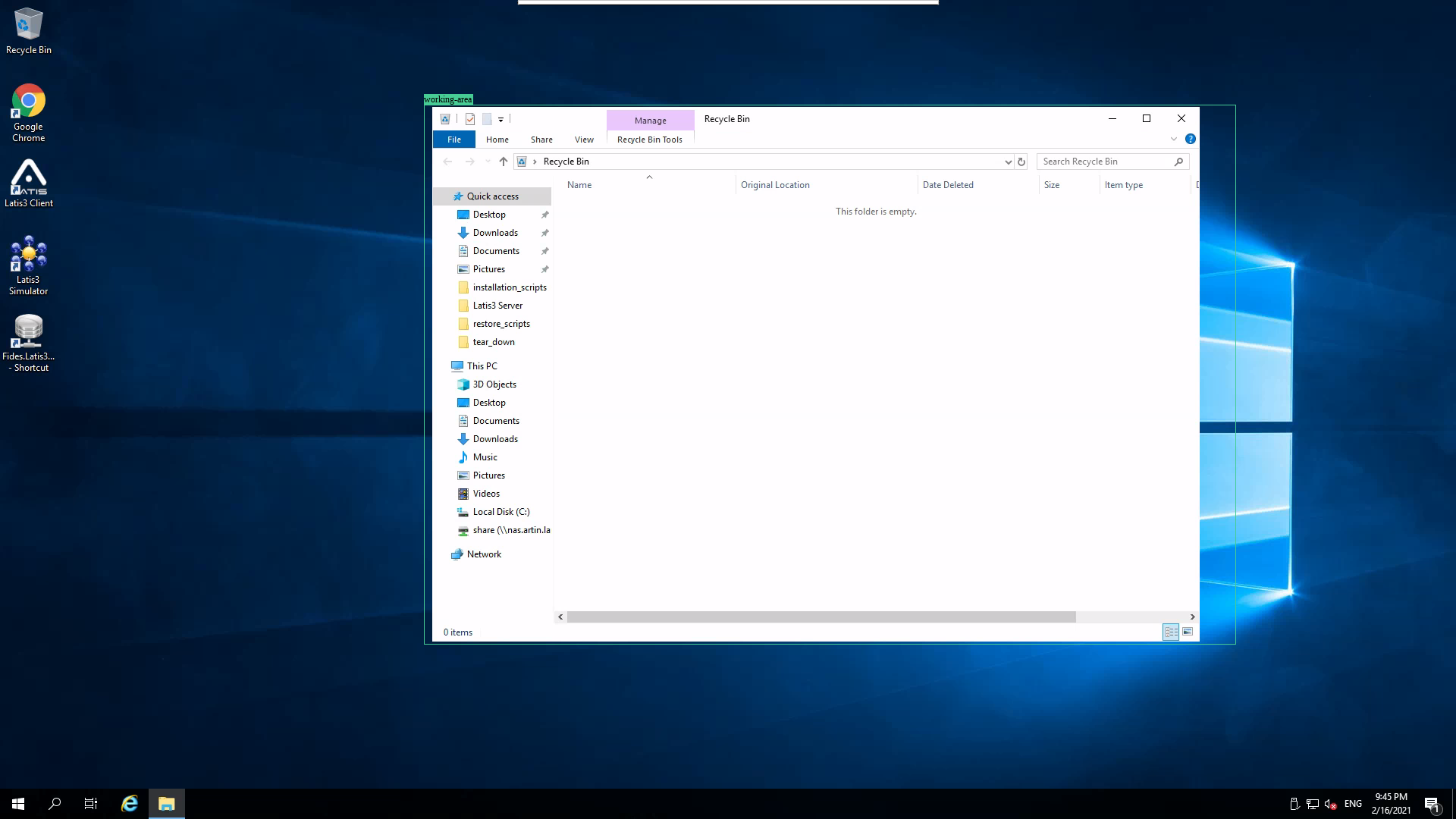The width and height of the screenshot is (1456, 819).
Task: Open the explorer Help icon
Action: (1190, 139)
